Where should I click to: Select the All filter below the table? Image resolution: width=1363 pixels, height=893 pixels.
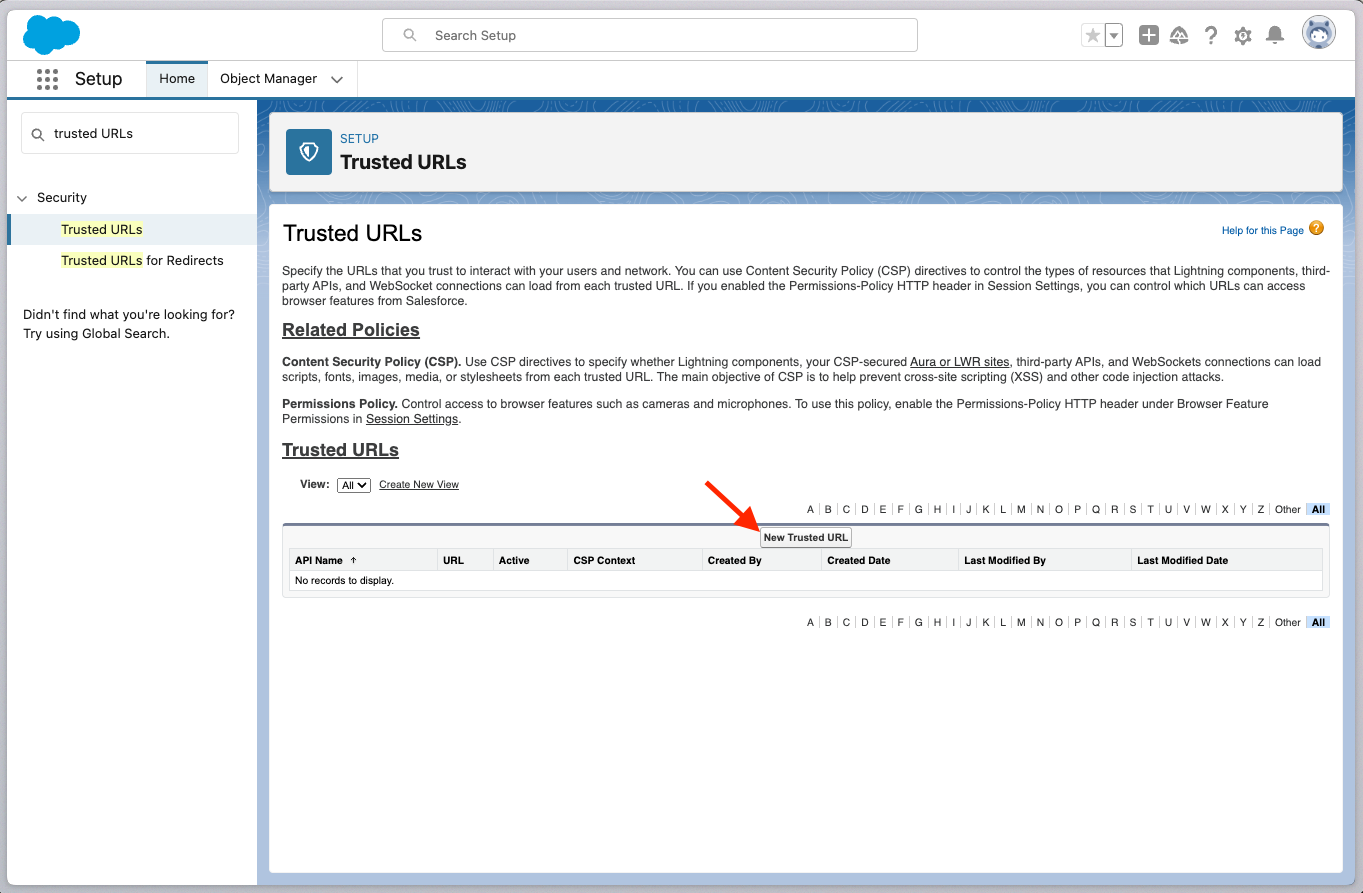(1318, 623)
